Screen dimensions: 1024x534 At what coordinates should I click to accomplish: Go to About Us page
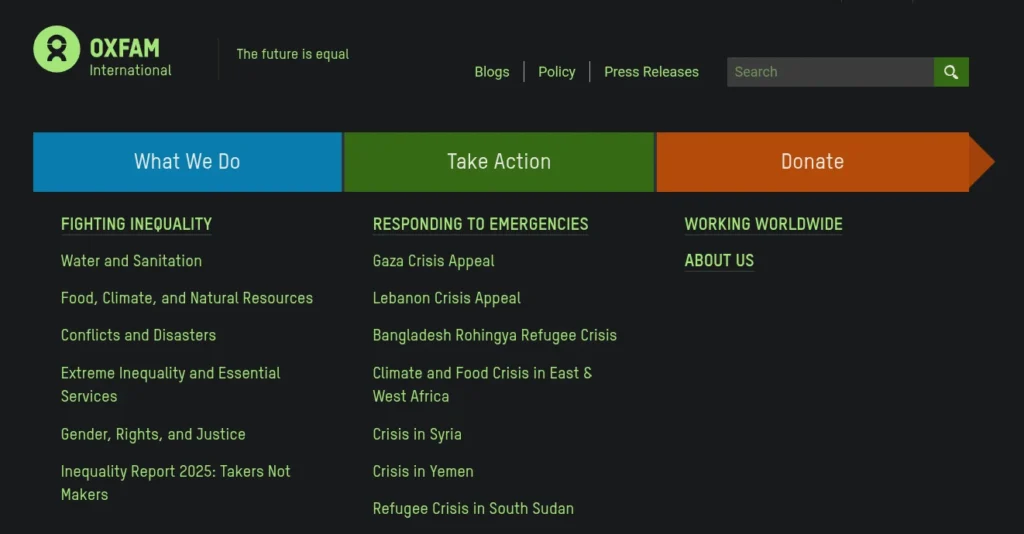[x=719, y=261]
